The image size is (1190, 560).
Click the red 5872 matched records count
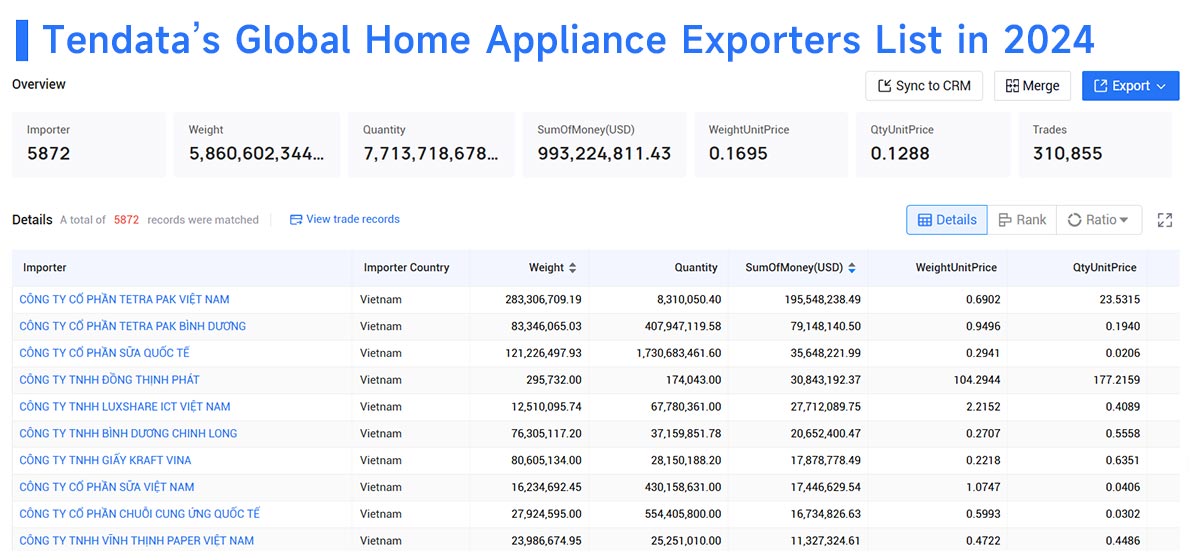pos(126,220)
